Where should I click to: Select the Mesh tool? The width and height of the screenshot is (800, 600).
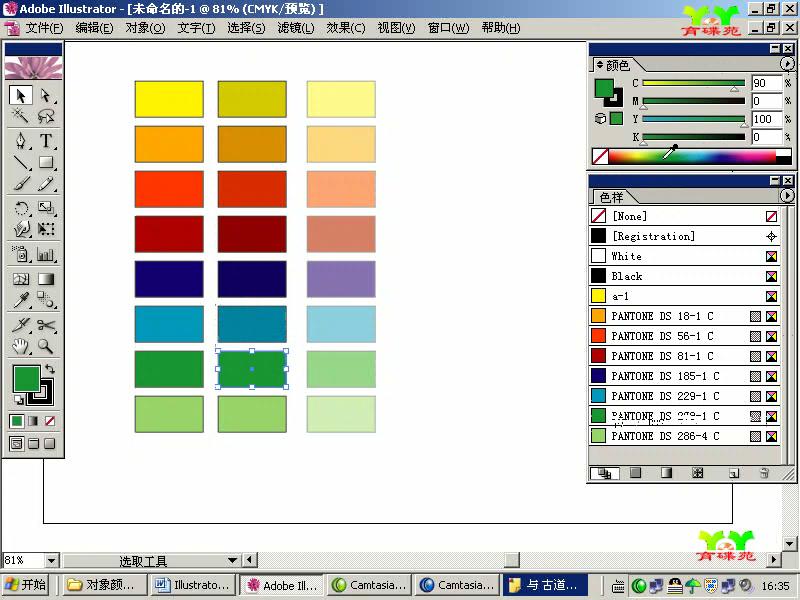tap(21, 279)
